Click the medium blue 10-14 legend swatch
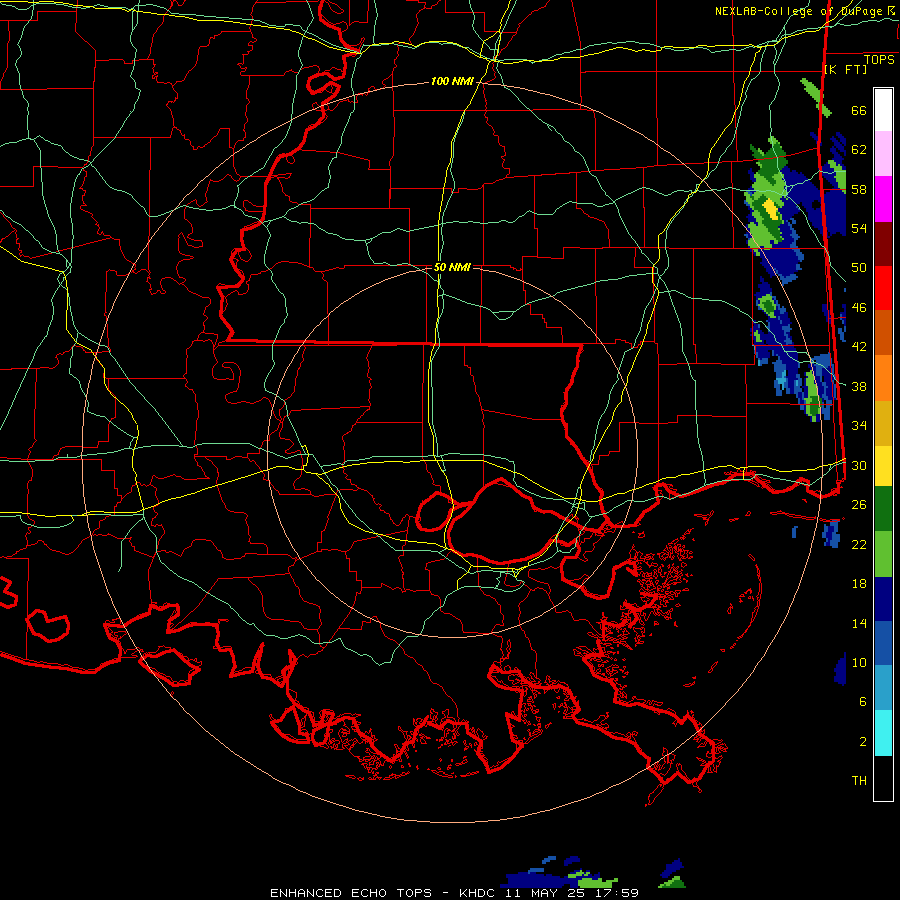The image size is (900, 900). click(x=883, y=644)
